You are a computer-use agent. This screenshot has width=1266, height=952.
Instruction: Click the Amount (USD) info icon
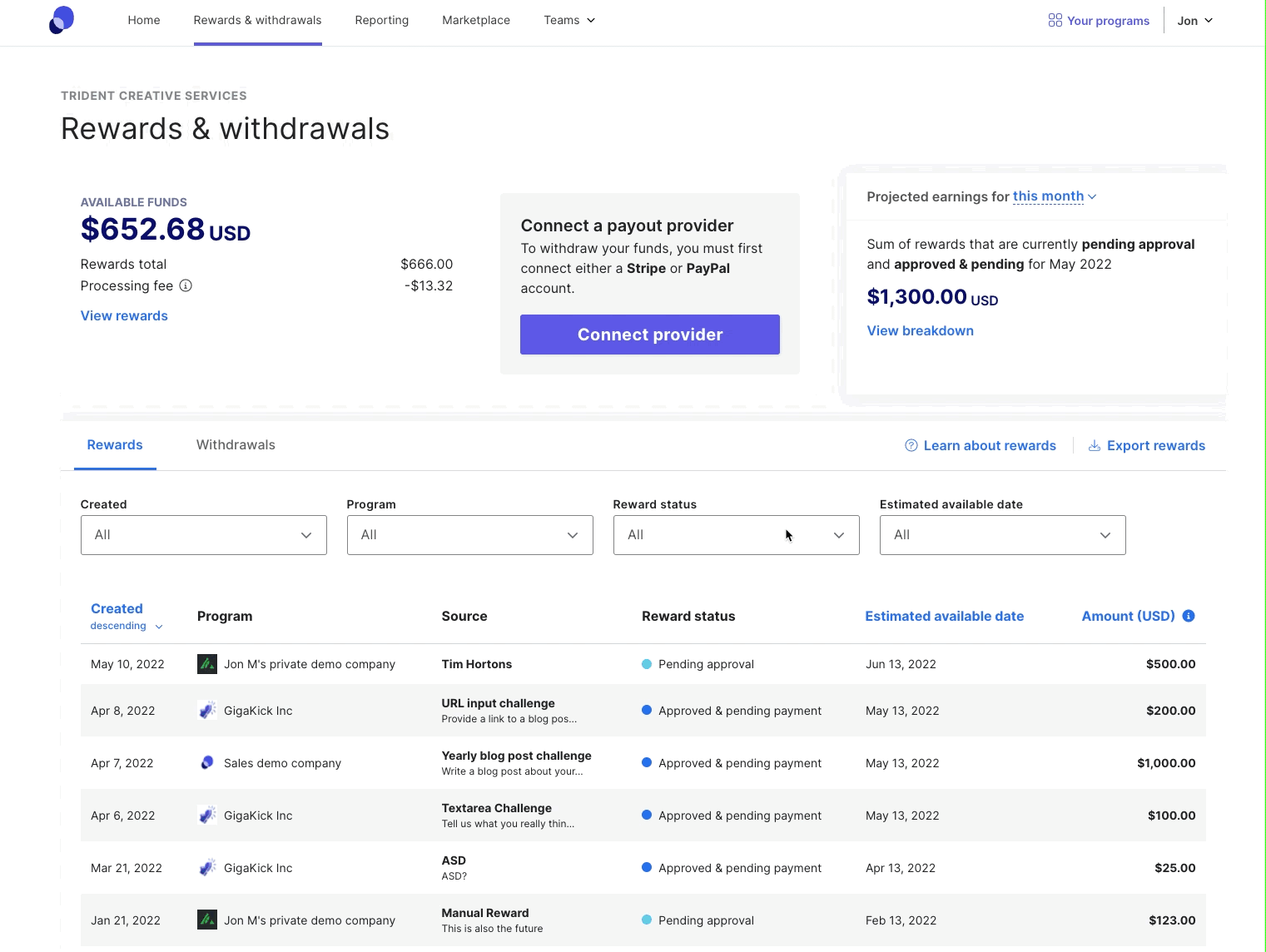[1189, 616]
